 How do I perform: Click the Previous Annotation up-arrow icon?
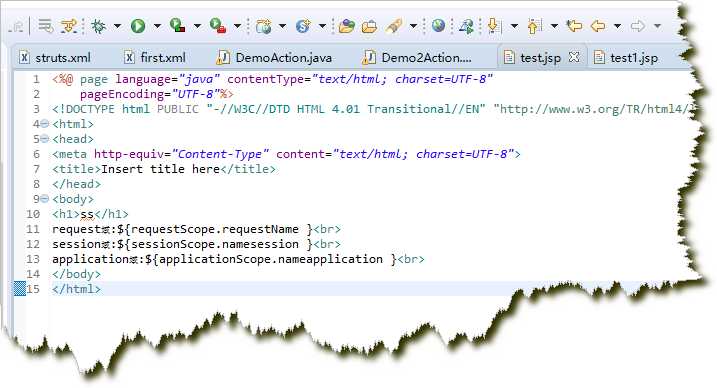point(534,26)
